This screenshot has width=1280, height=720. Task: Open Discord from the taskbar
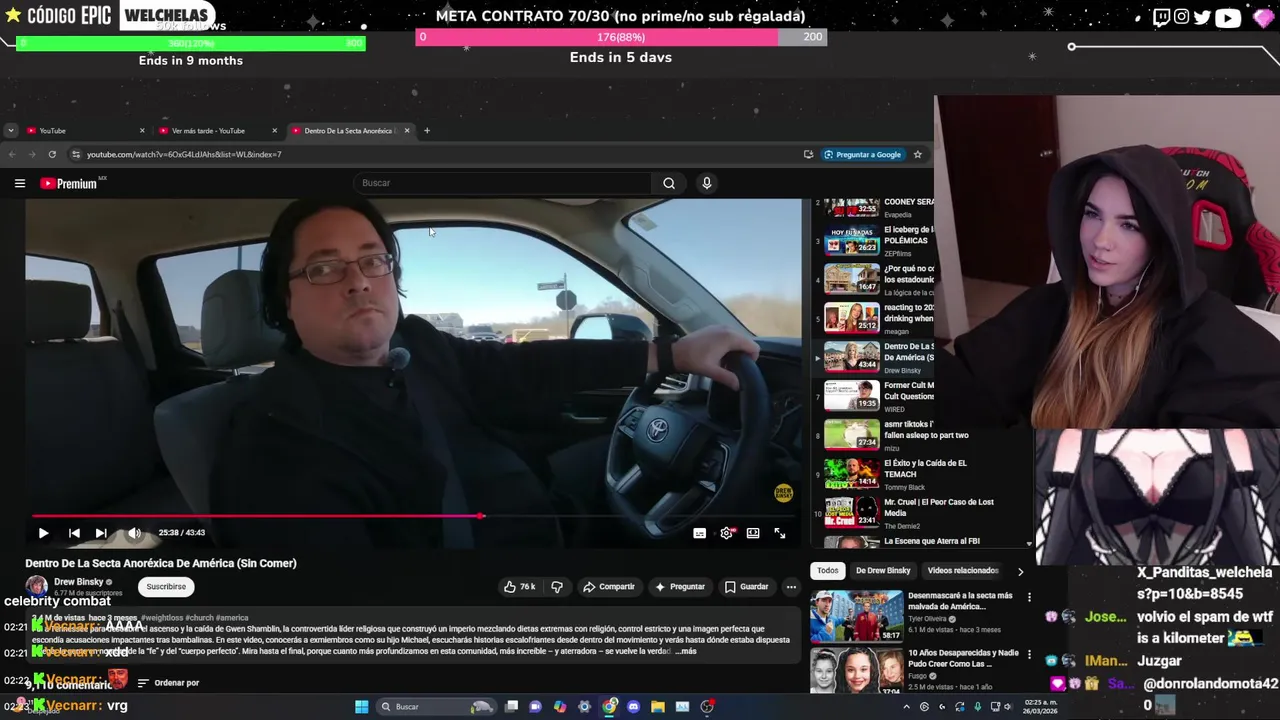click(x=633, y=707)
